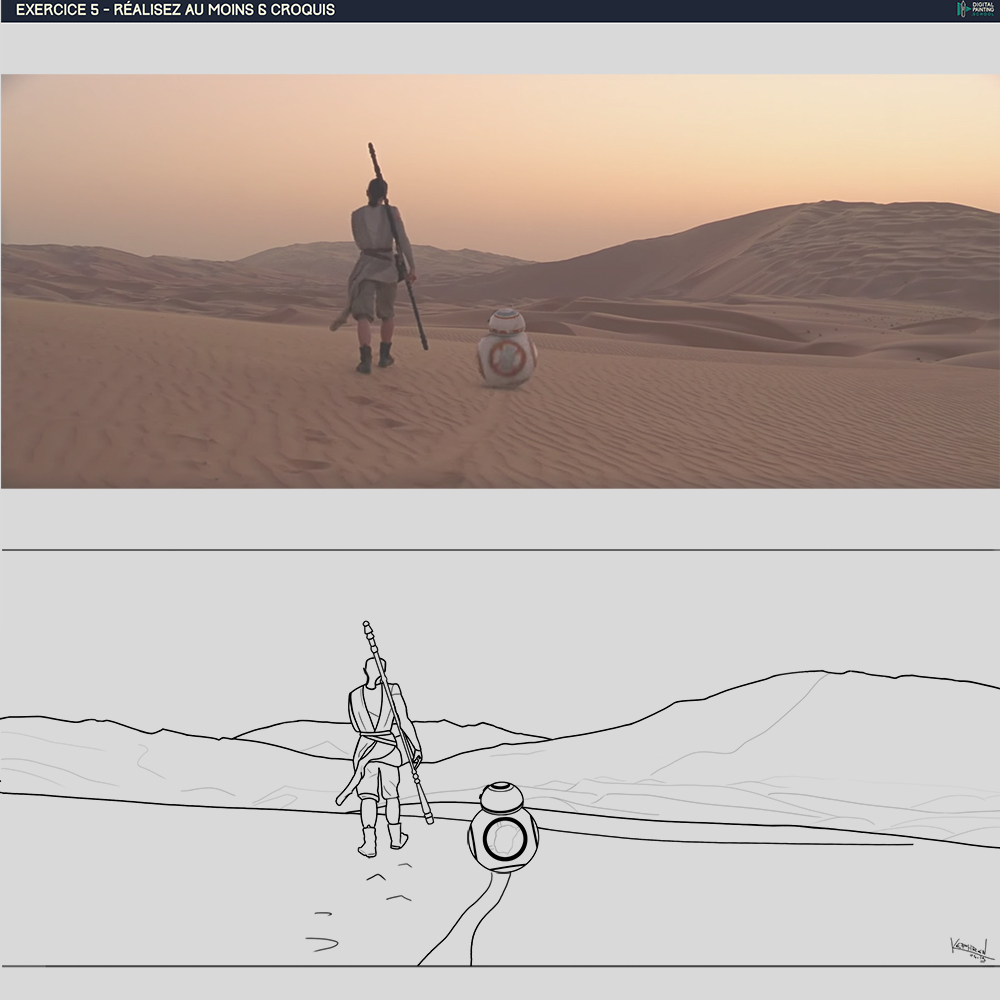Click the staff tip in the reference photo
1000x1000 pixels.
coord(372,150)
